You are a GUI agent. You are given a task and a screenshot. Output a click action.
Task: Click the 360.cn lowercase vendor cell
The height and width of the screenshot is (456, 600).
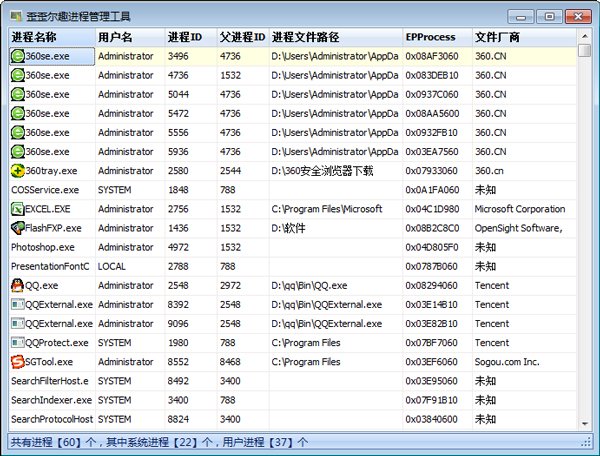[x=489, y=171]
